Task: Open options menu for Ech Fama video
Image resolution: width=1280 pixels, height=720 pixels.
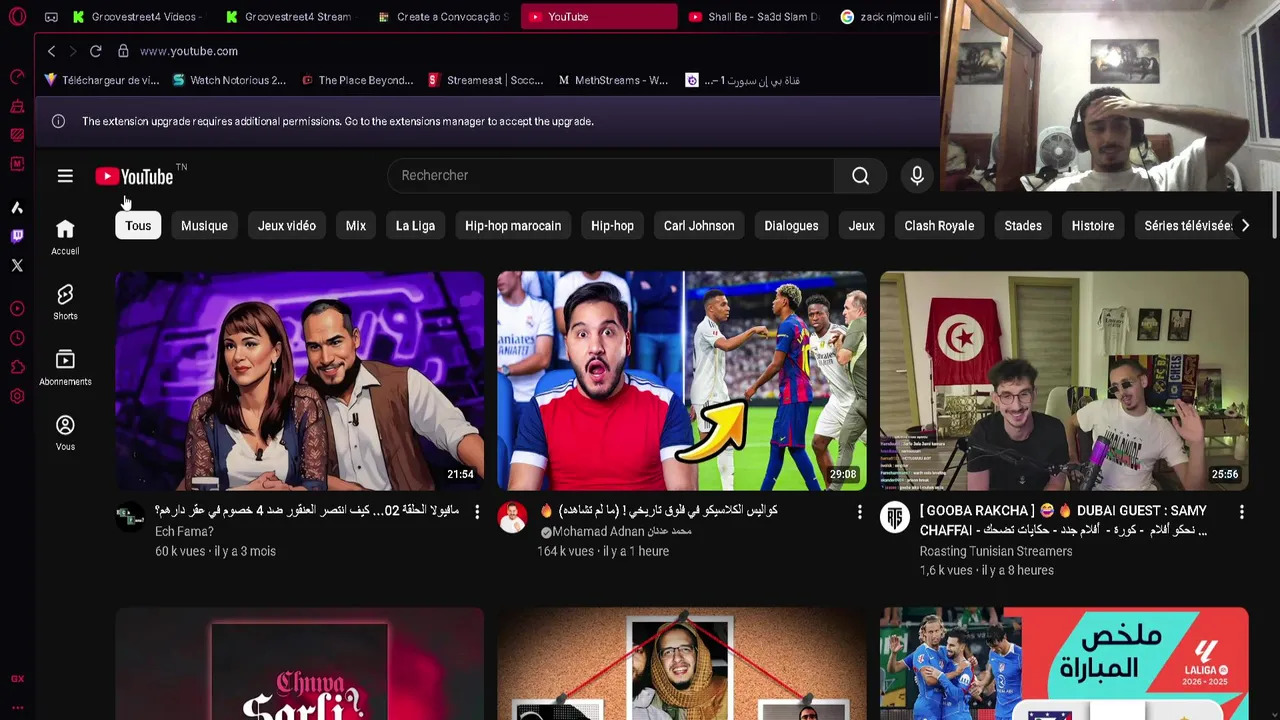Action: [x=477, y=512]
